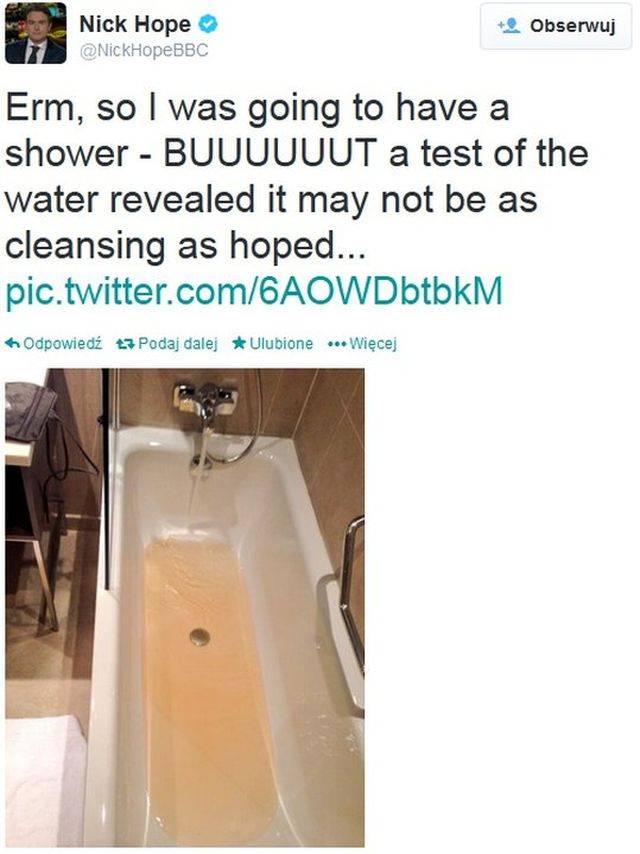Enlarge the attached bathtub photo
The image size is (640, 854).
[185, 608]
